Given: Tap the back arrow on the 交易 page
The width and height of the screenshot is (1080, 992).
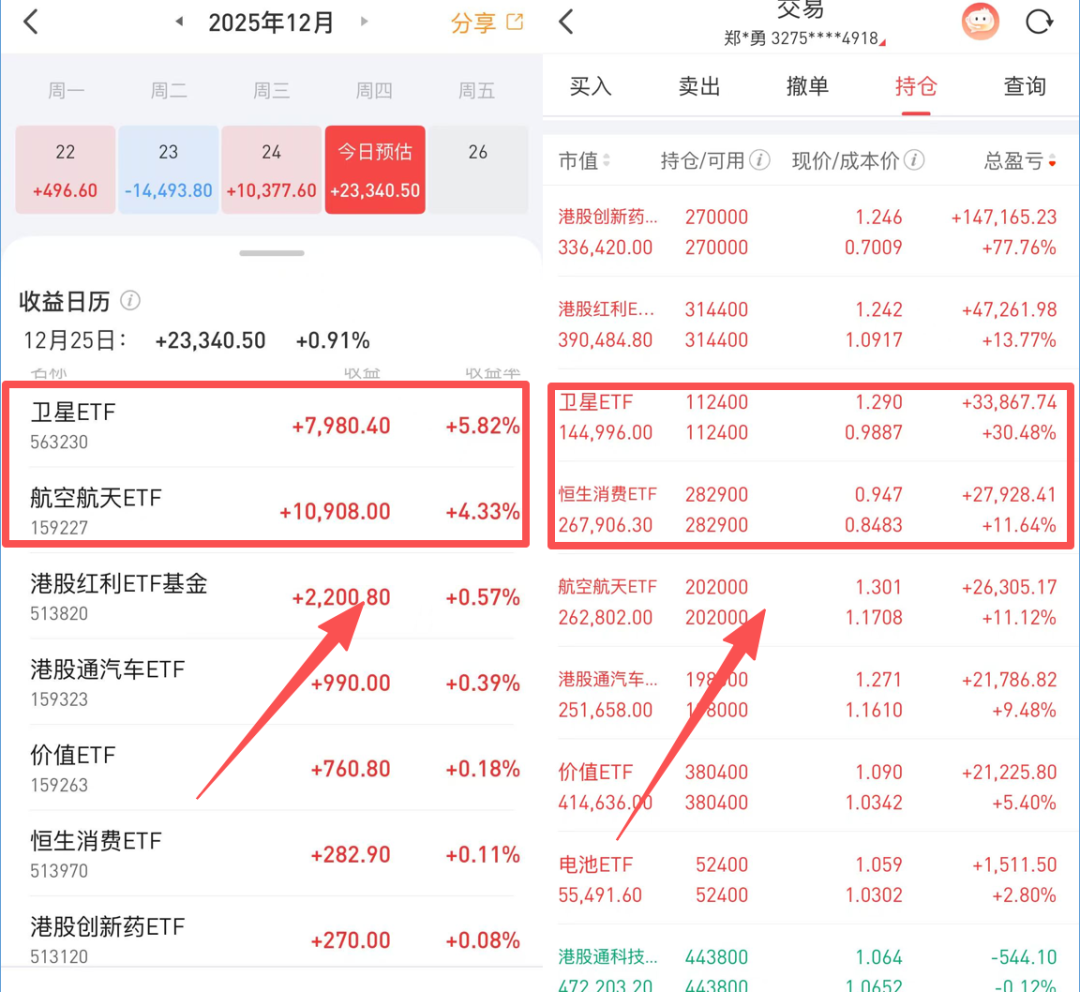Looking at the screenshot, I should point(566,20).
